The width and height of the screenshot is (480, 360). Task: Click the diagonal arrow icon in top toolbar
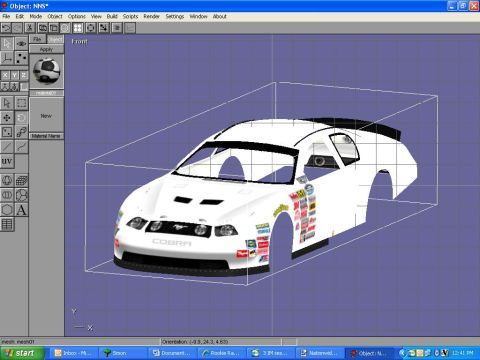pyautogui.click(x=104, y=28)
